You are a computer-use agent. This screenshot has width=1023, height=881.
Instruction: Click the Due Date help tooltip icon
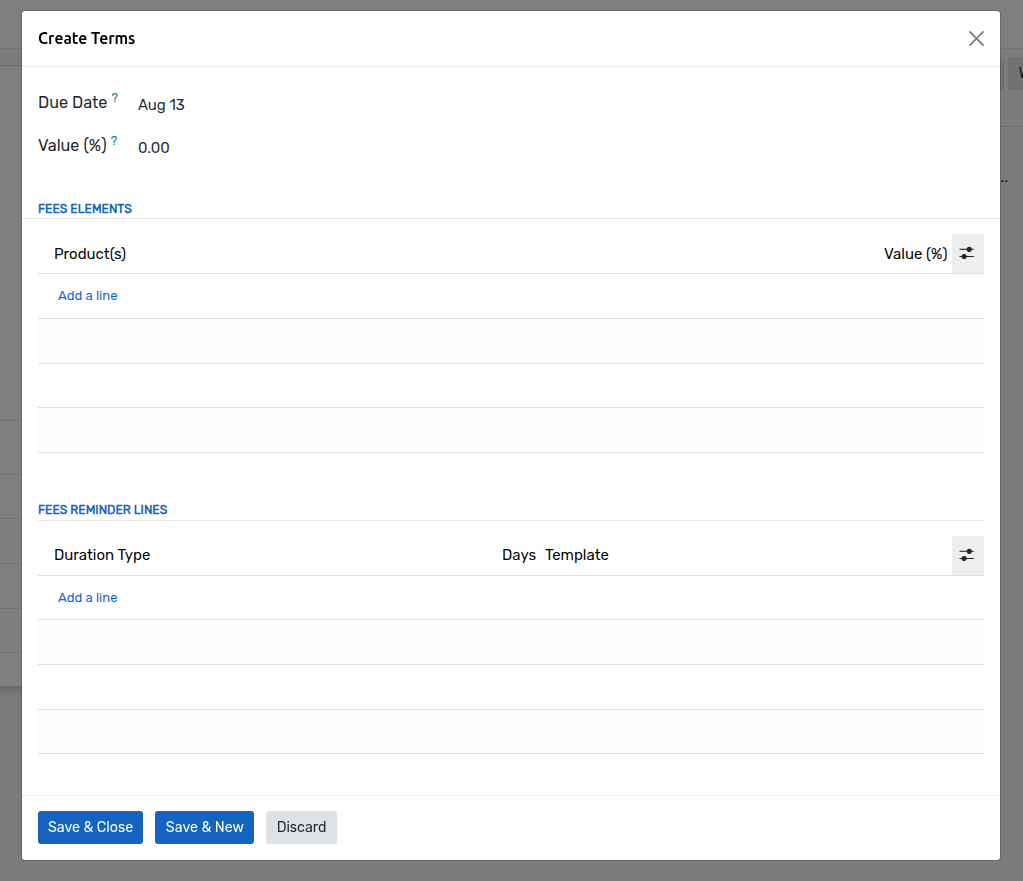coord(115,97)
